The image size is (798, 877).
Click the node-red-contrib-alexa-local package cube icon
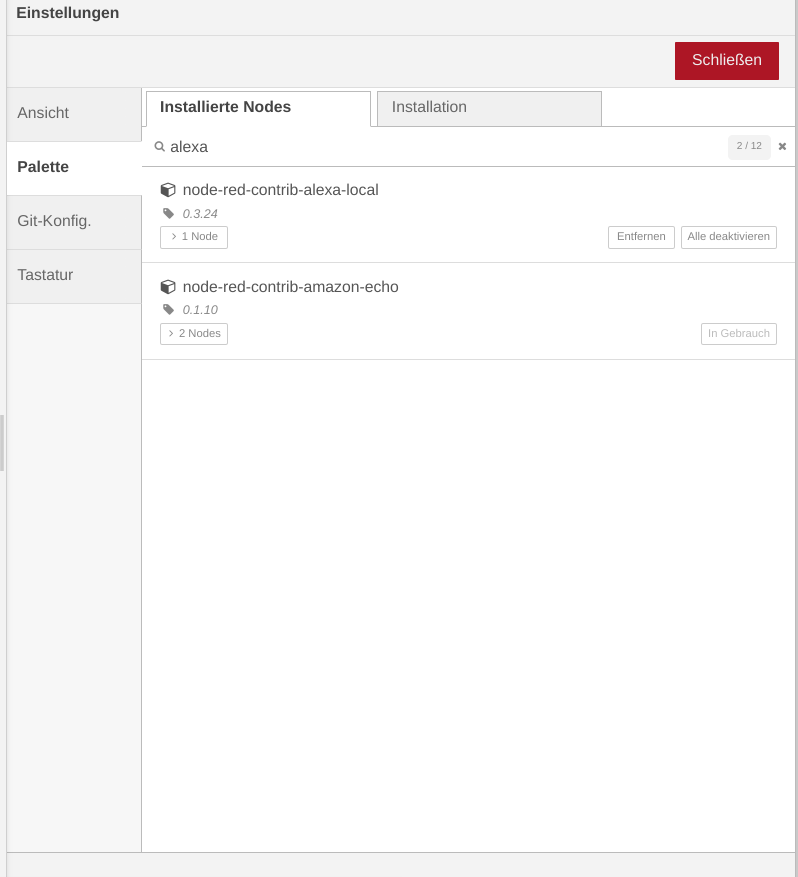[168, 190]
